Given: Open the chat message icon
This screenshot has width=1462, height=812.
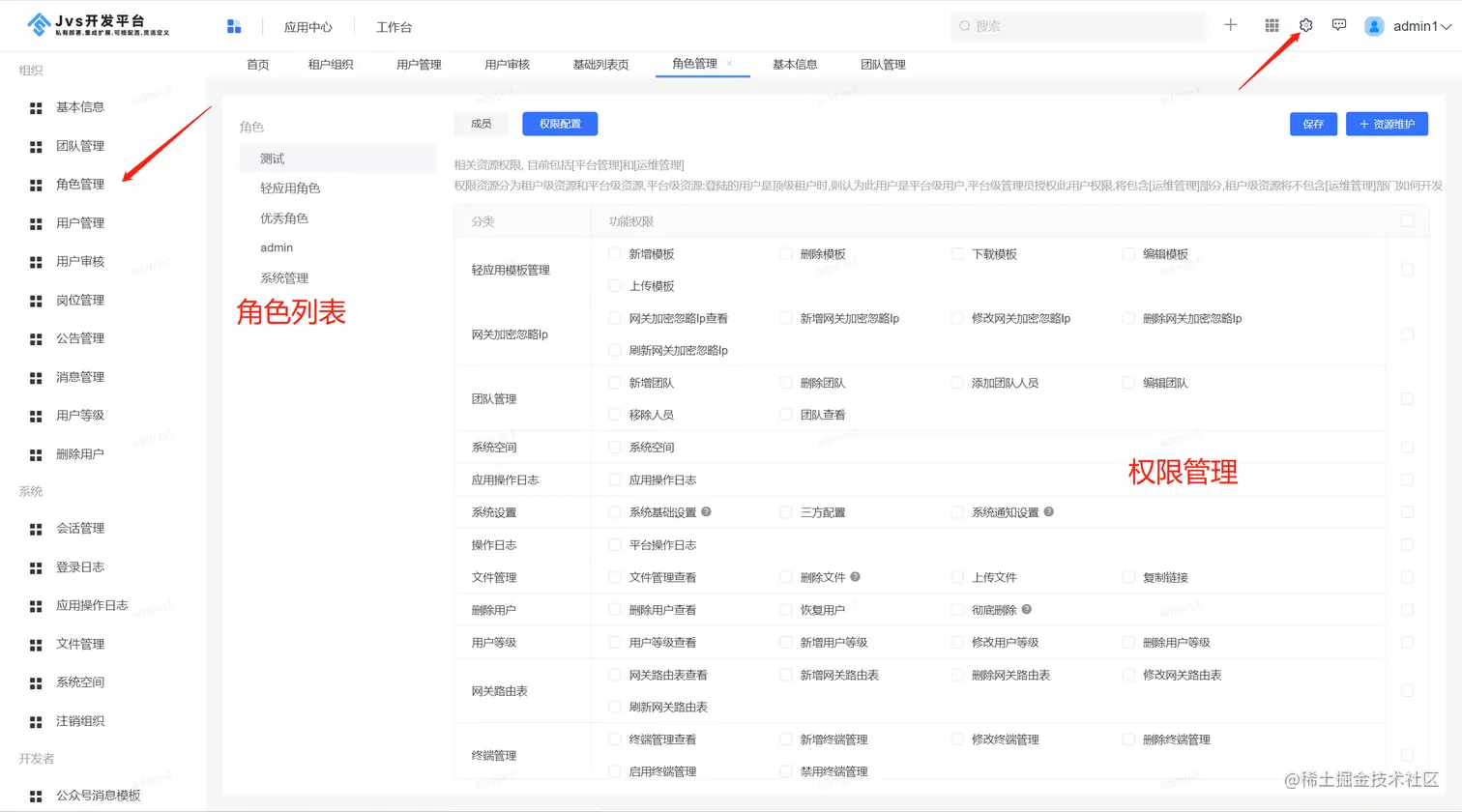Looking at the screenshot, I should click(x=1339, y=25).
